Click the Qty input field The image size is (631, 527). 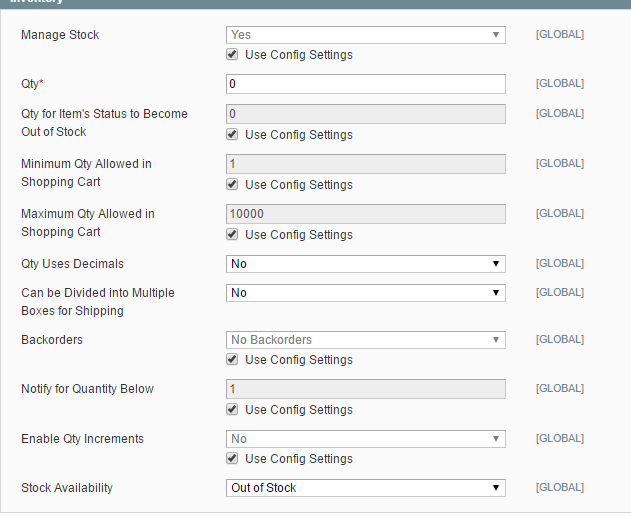click(365, 84)
